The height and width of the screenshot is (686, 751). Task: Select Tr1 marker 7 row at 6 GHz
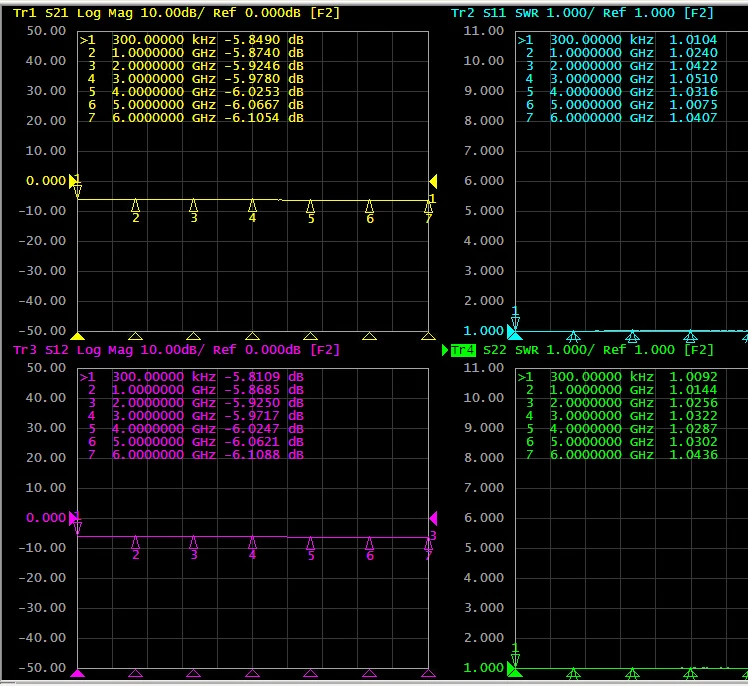195,118
